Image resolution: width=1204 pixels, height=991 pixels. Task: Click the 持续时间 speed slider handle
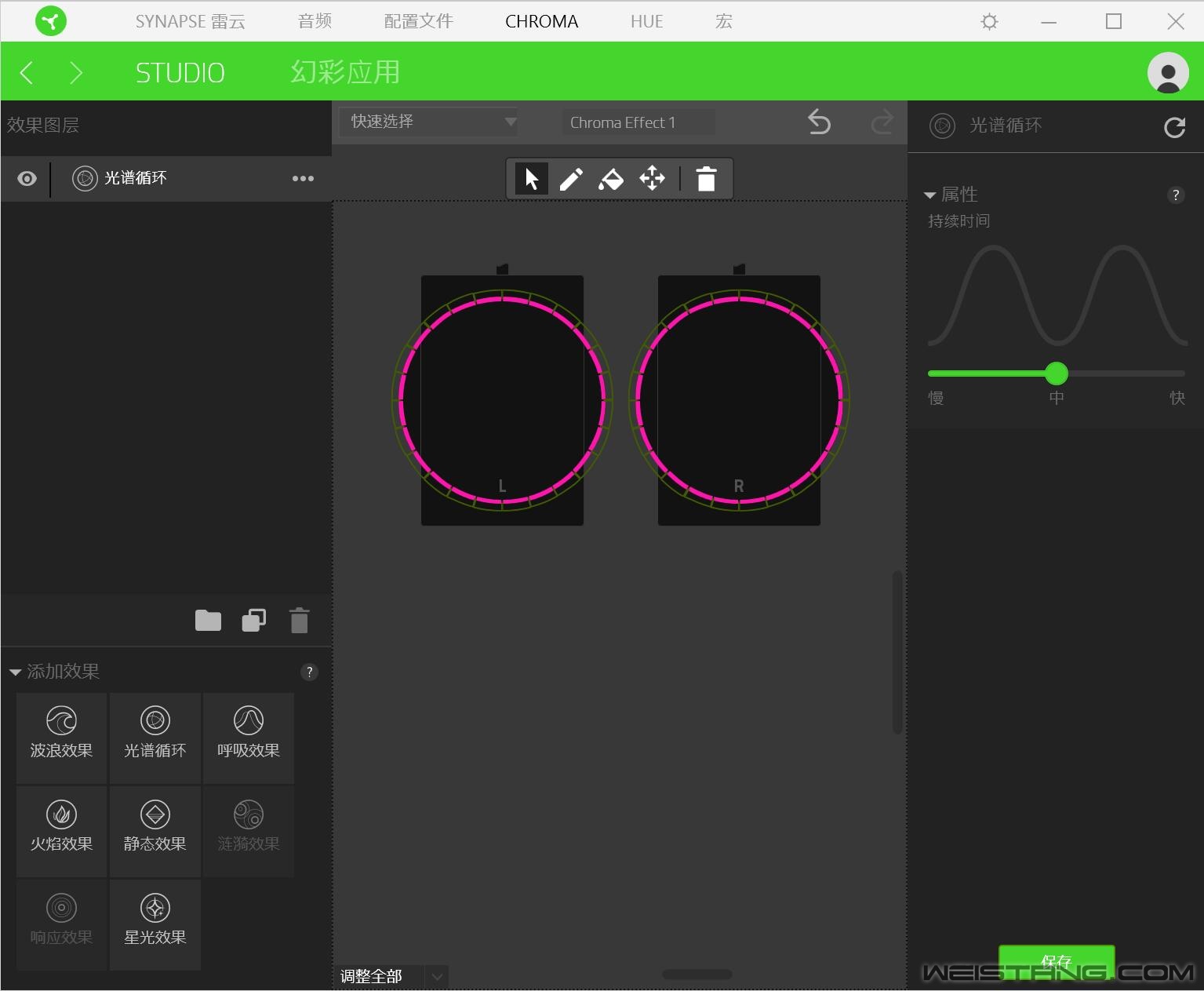coord(1057,373)
